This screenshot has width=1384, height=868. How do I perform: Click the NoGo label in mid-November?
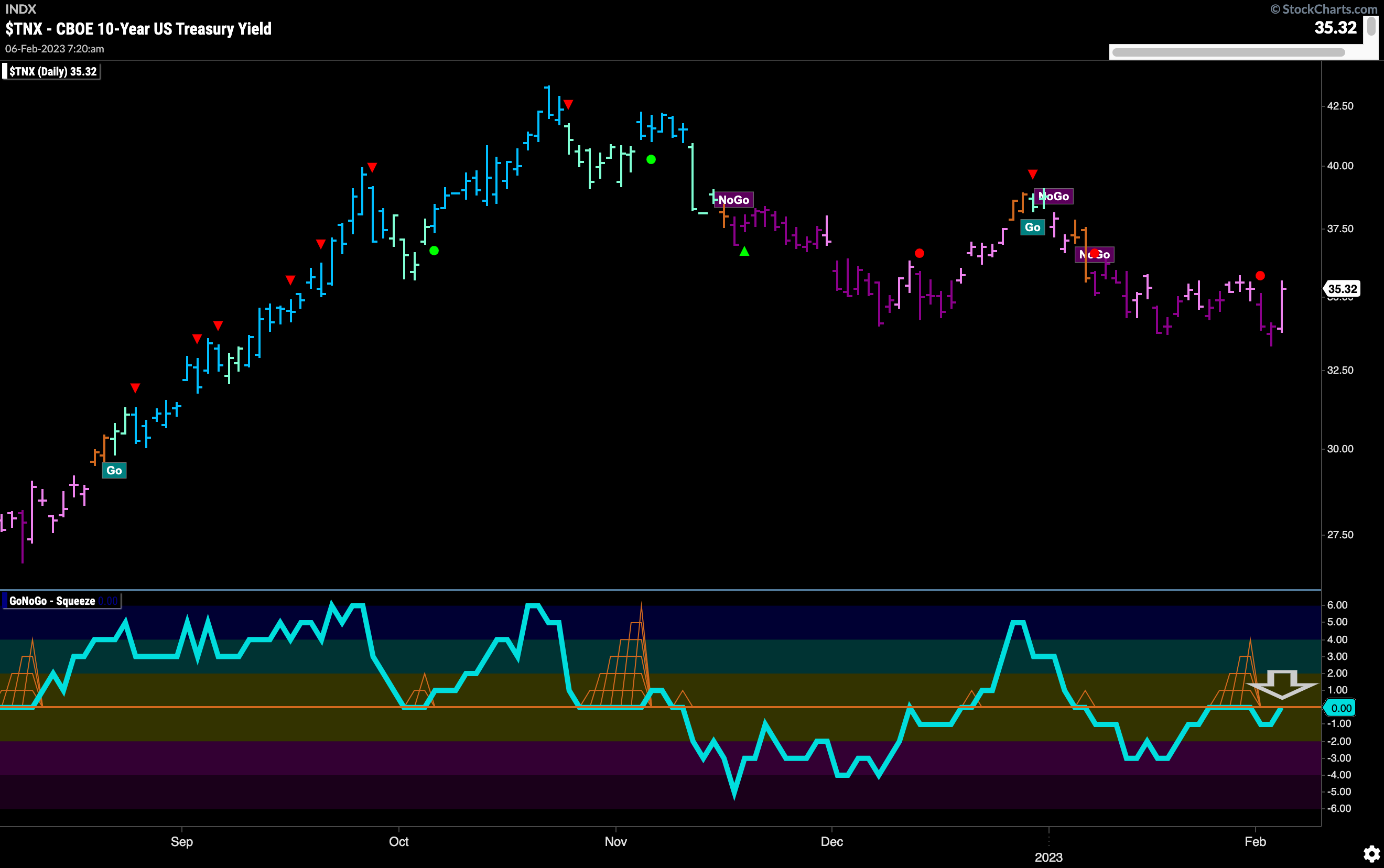(733, 200)
